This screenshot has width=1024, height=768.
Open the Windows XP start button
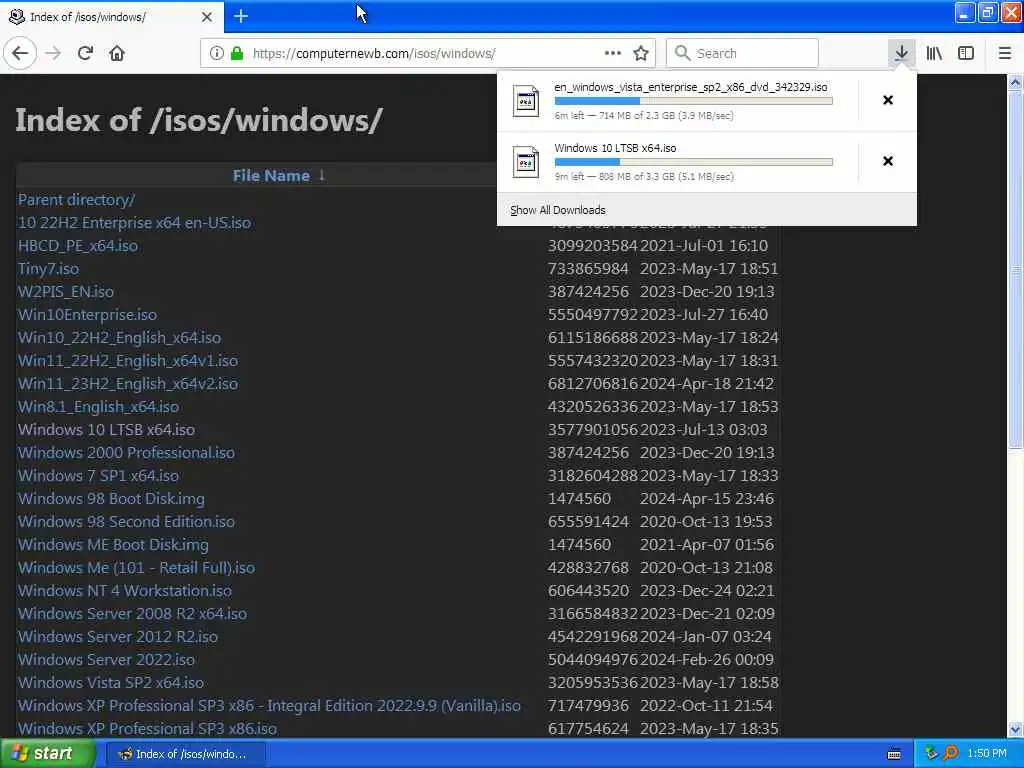click(x=47, y=754)
